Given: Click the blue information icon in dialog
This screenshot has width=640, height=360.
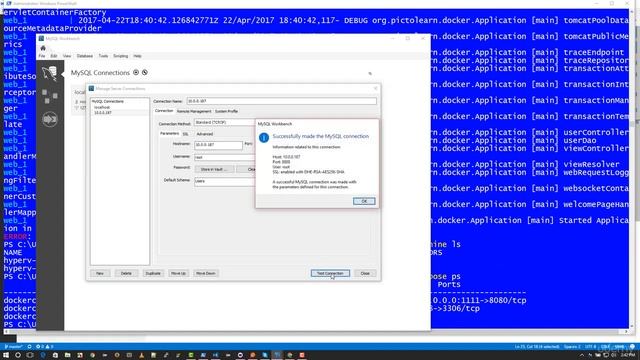Looking at the screenshot, I should (x=264, y=138).
